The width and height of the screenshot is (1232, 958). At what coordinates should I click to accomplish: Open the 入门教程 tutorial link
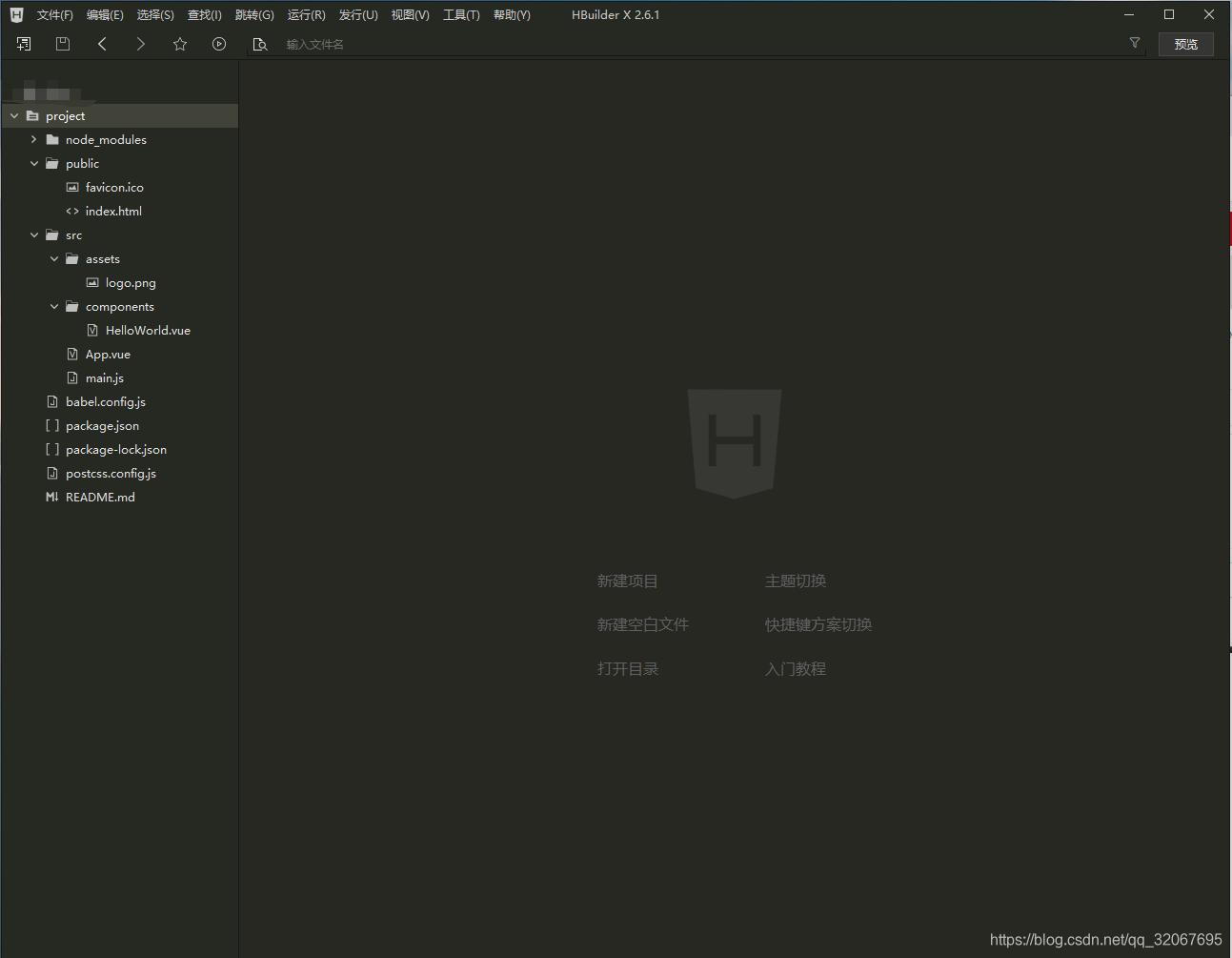[x=796, y=668]
